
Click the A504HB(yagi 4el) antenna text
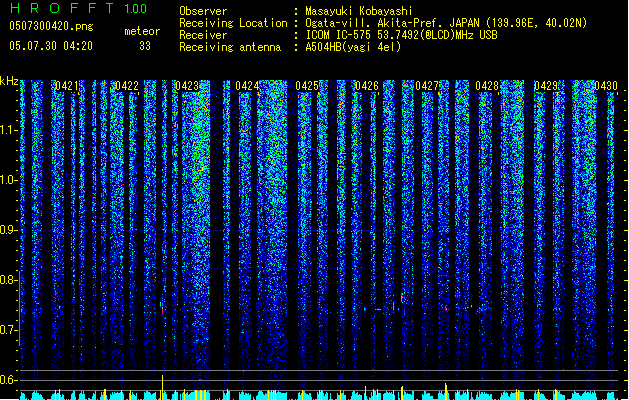(x=353, y=47)
